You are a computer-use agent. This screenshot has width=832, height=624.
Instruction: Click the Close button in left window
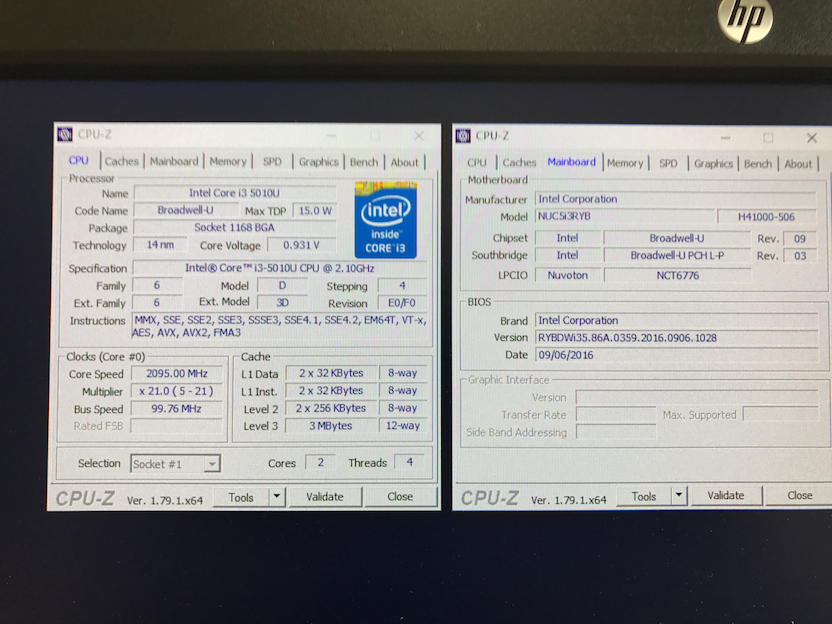tap(400, 497)
